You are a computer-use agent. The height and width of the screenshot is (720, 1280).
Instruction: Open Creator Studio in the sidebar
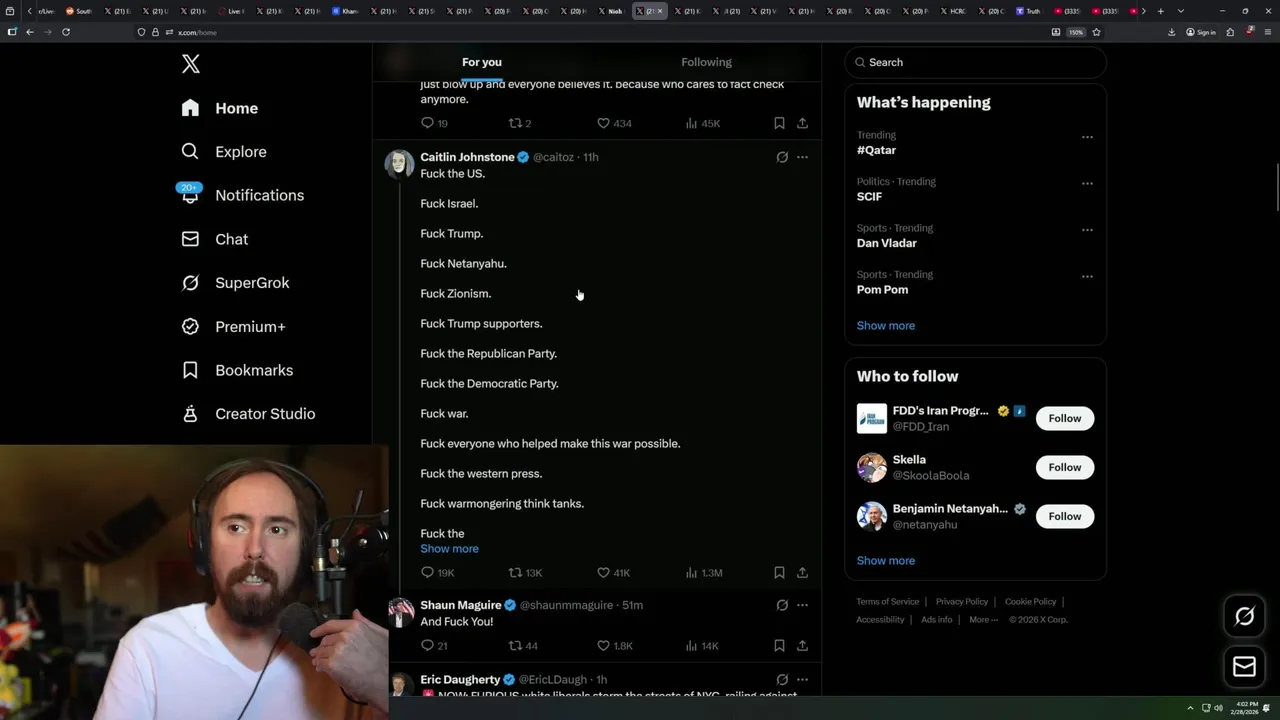tap(248, 414)
